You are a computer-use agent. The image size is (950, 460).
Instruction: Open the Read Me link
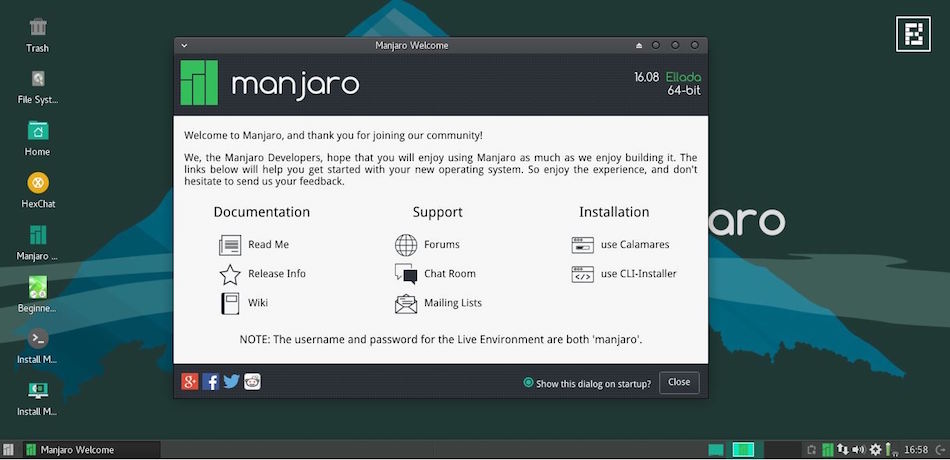[x=268, y=245]
